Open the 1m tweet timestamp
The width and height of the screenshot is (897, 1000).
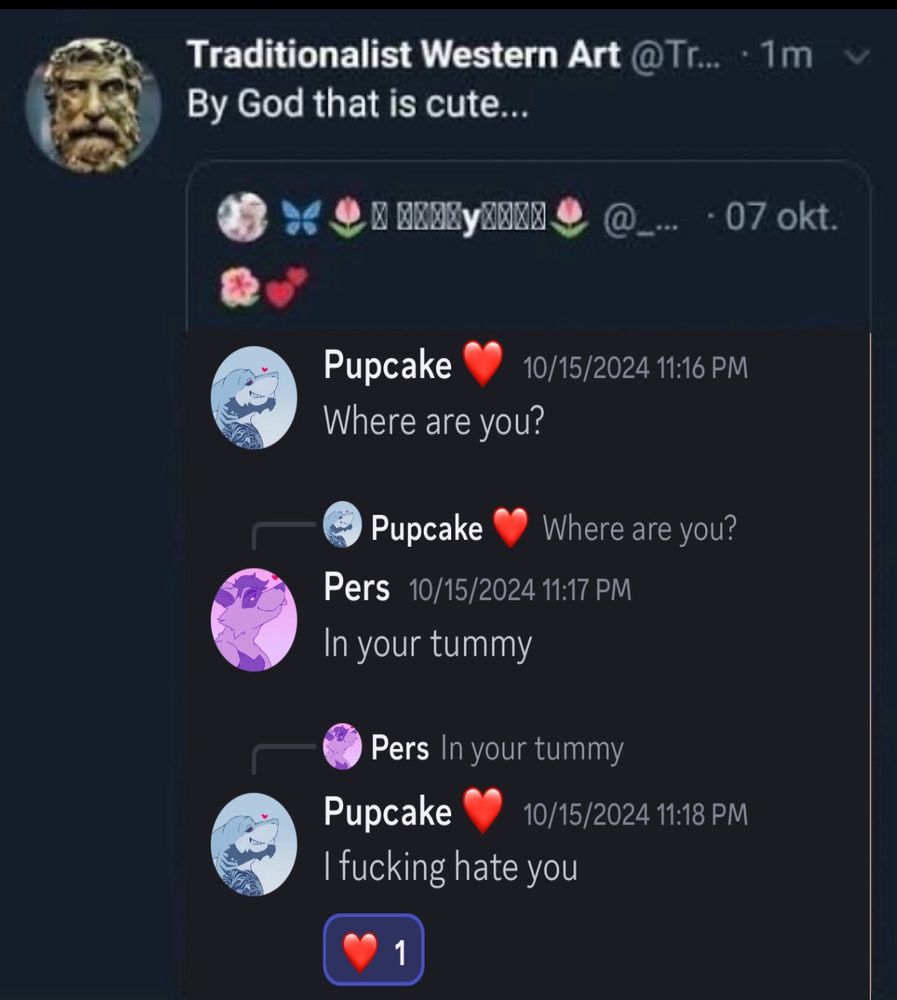(x=787, y=55)
